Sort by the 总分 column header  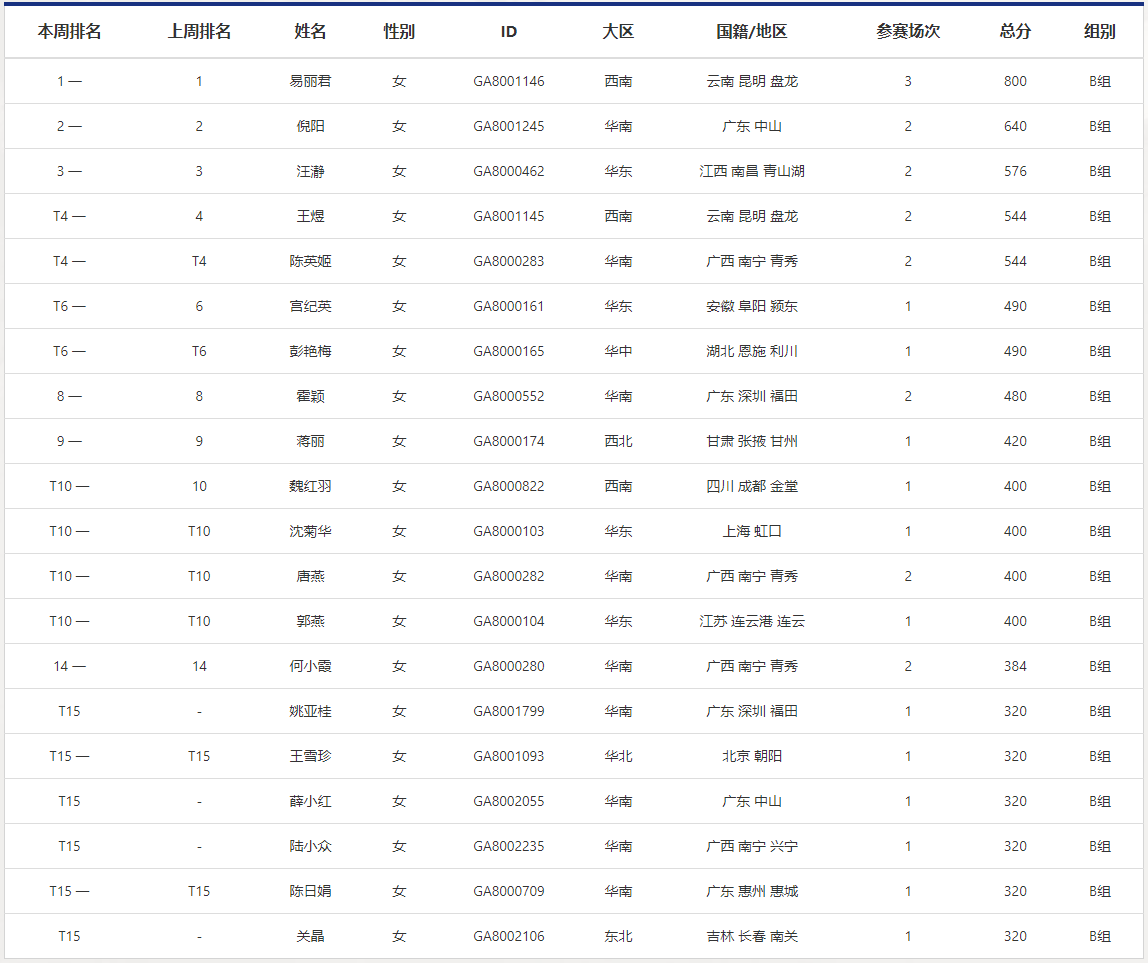click(1015, 31)
